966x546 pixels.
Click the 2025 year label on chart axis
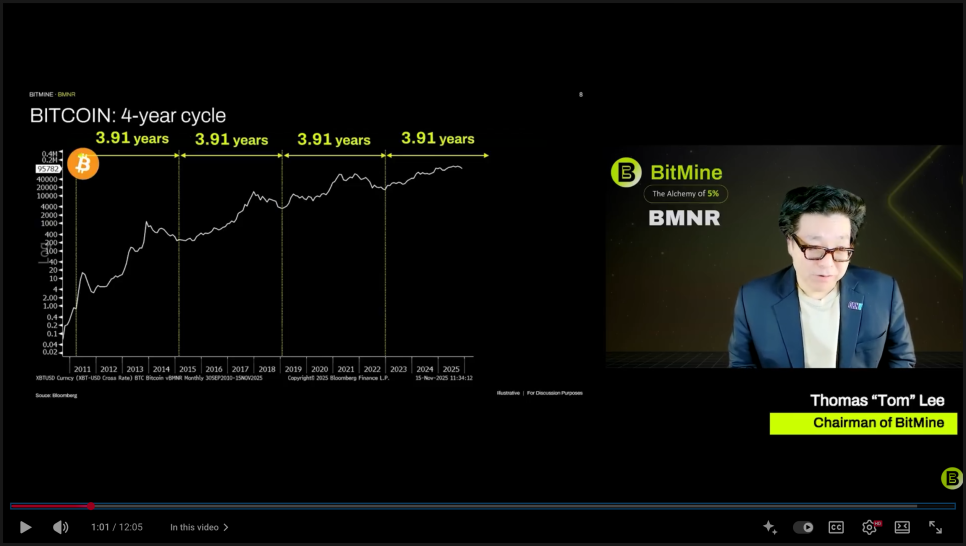click(451, 369)
